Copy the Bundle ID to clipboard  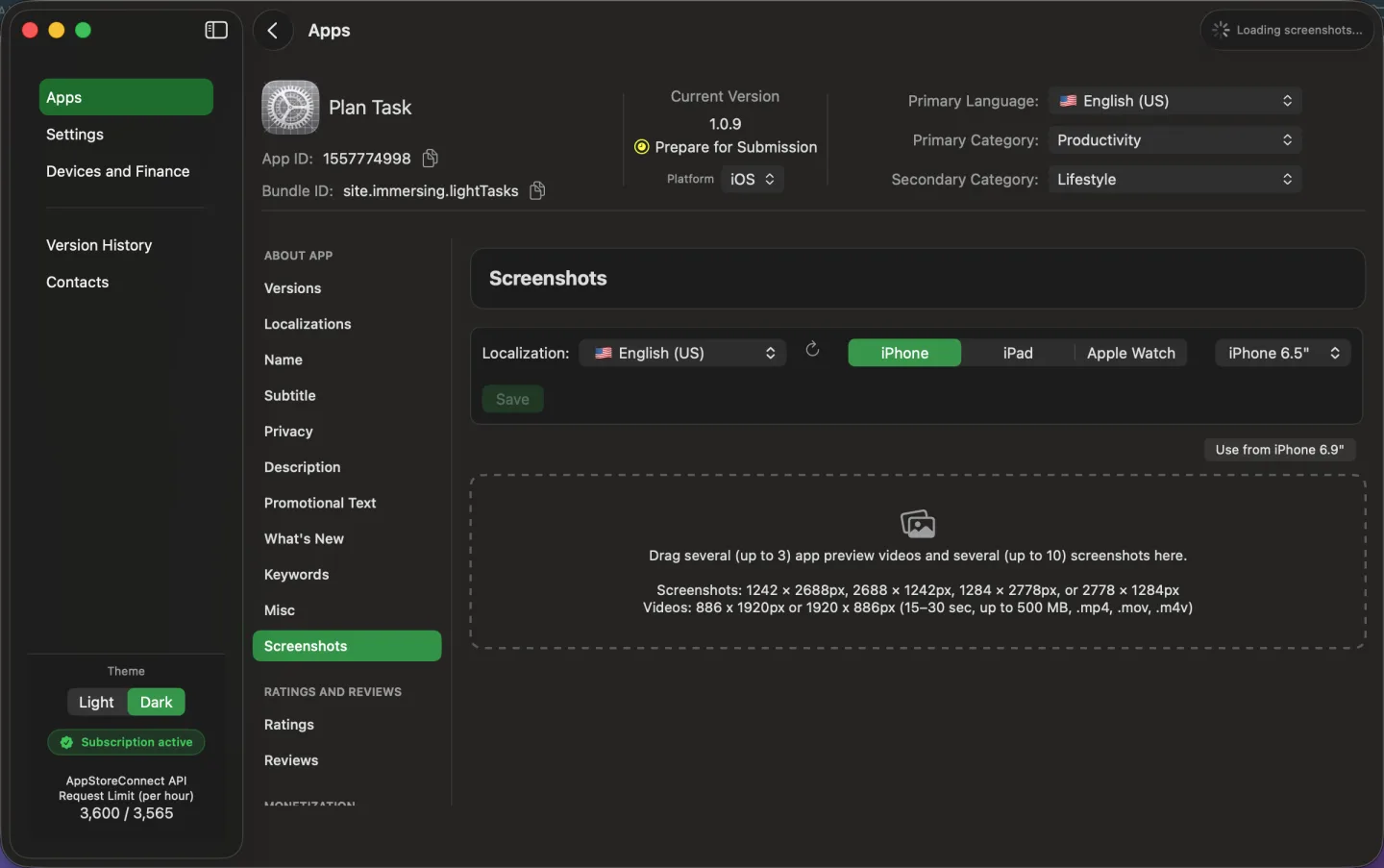point(537,190)
